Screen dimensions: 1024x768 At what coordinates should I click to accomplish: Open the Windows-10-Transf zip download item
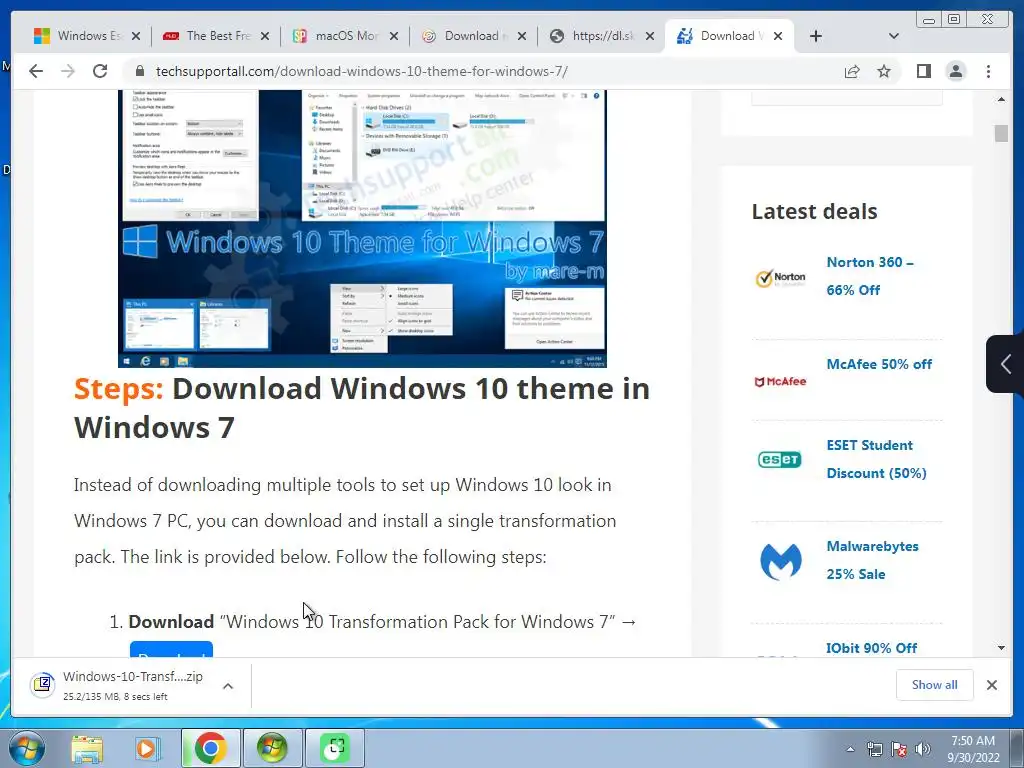coord(118,686)
